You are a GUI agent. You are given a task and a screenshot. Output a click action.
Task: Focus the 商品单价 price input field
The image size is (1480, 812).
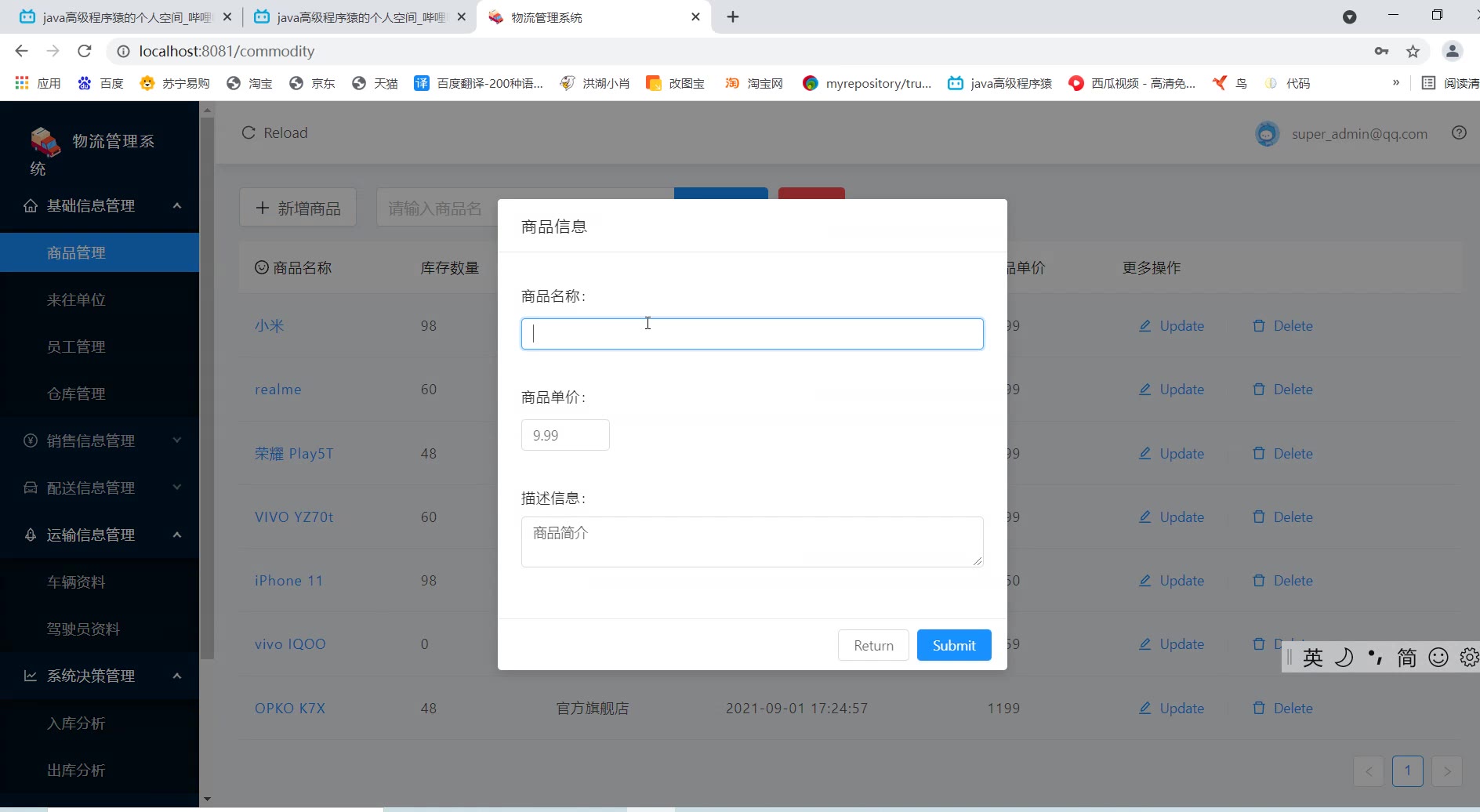tap(565, 435)
